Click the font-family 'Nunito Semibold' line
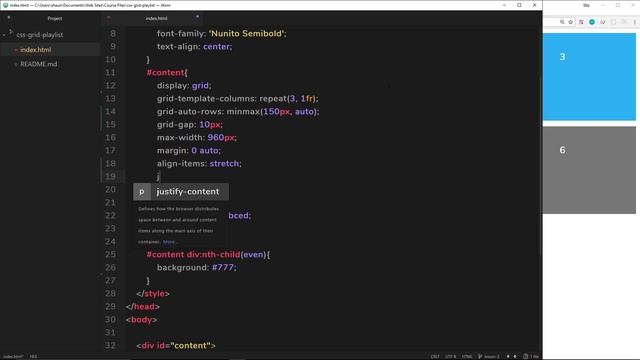Viewport: 640px width, 360px height. (222, 33)
